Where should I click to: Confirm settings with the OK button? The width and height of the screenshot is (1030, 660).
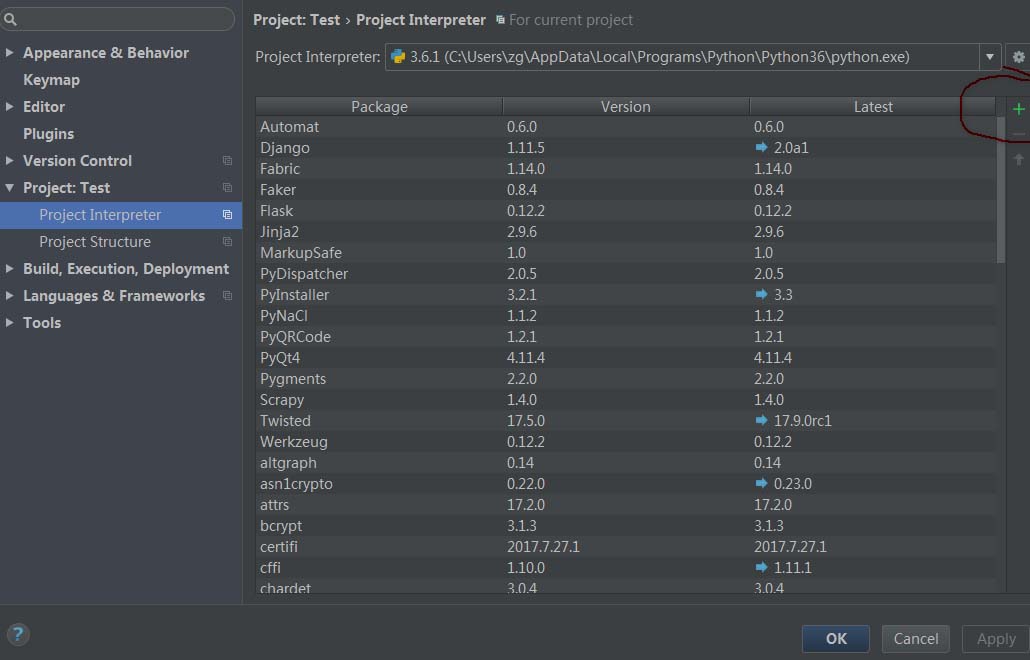[x=836, y=638]
